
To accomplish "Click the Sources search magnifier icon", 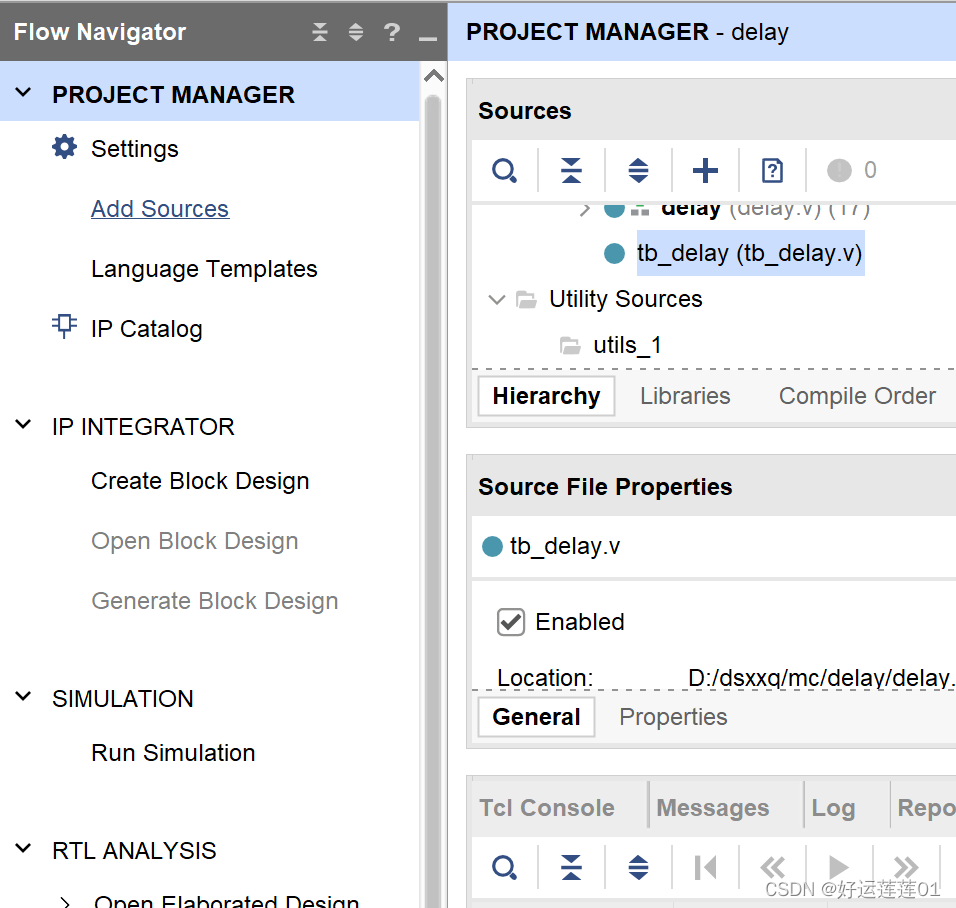I will tap(504, 171).
